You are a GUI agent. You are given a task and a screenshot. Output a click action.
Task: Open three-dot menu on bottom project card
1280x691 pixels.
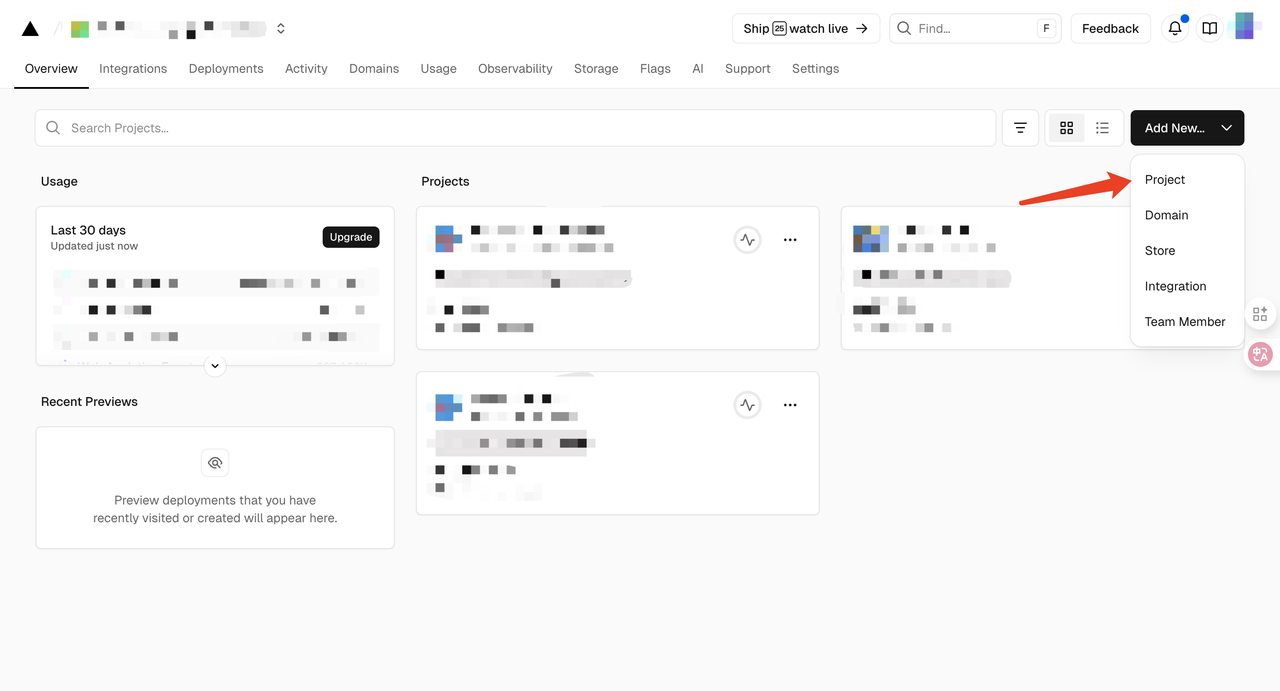point(790,405)
